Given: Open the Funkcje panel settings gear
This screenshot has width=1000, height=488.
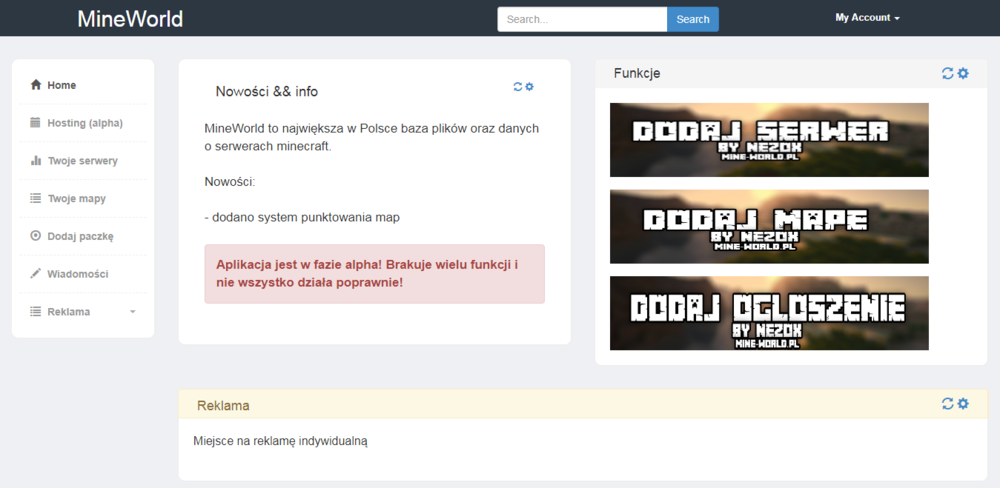Looking at the screenshot, I should [x=963, y=73].
